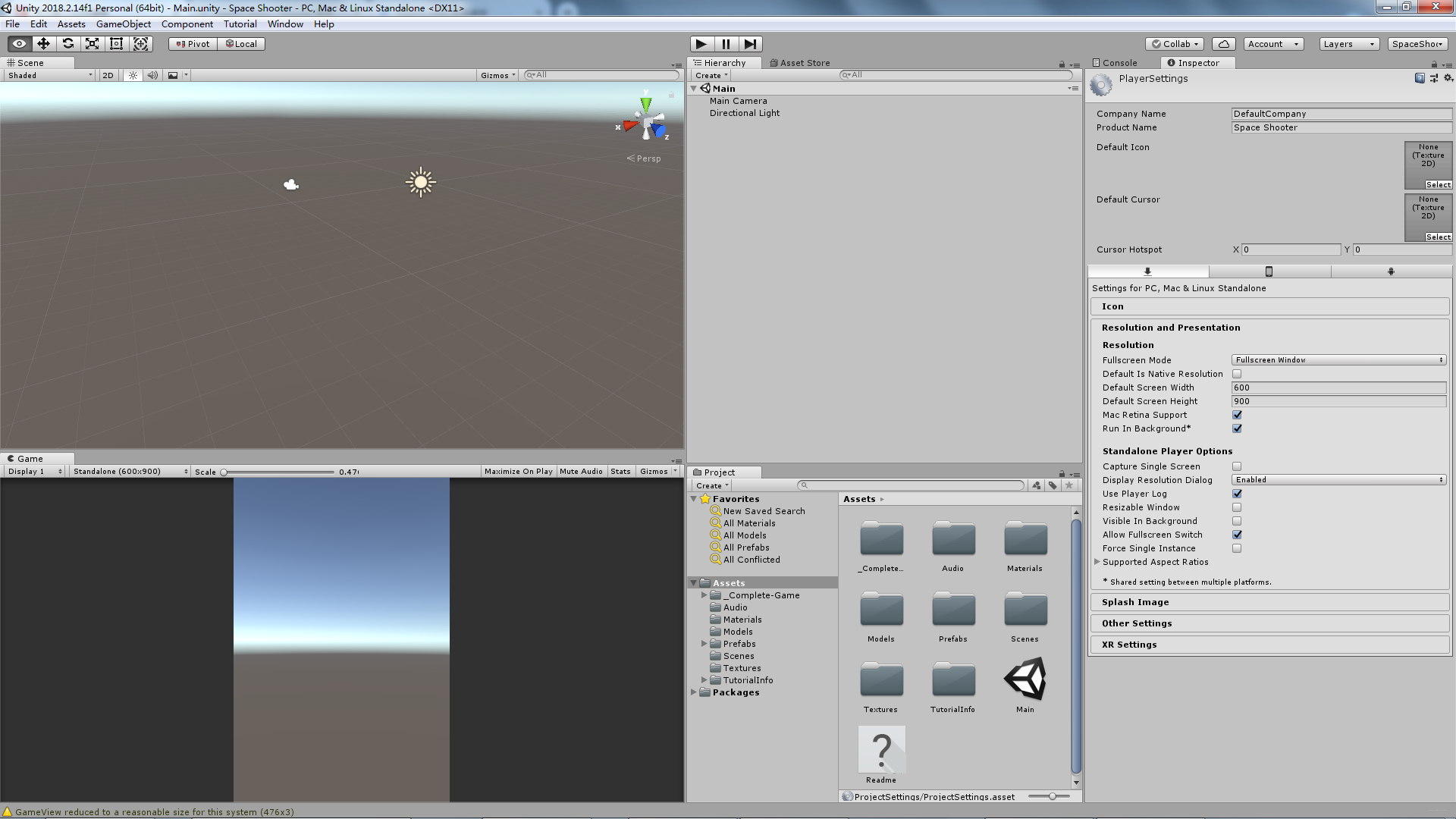Open the Component menu
The image size is (1456, 819).
coord(187,24)
